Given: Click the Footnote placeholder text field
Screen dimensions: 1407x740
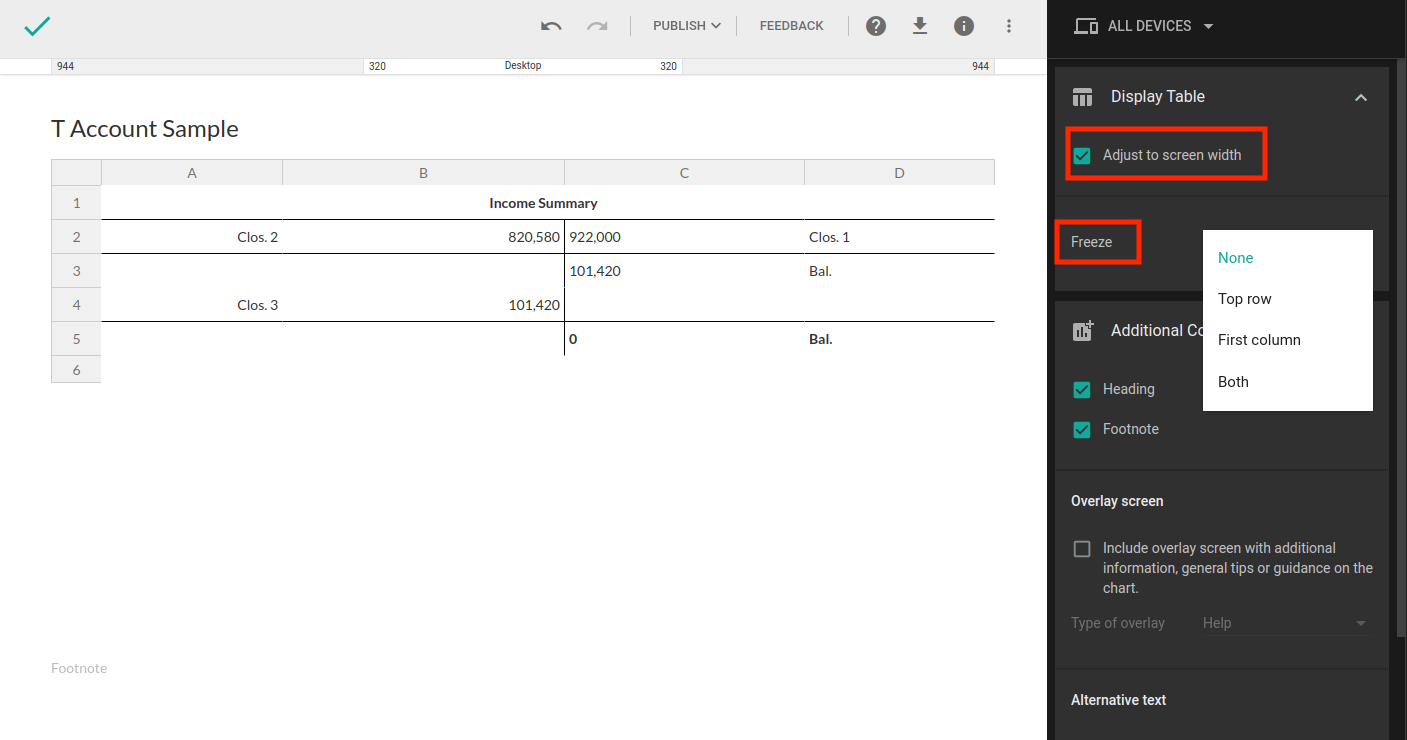Looking at the screenshot, I should pyautogui.click(x=79, y=668).
